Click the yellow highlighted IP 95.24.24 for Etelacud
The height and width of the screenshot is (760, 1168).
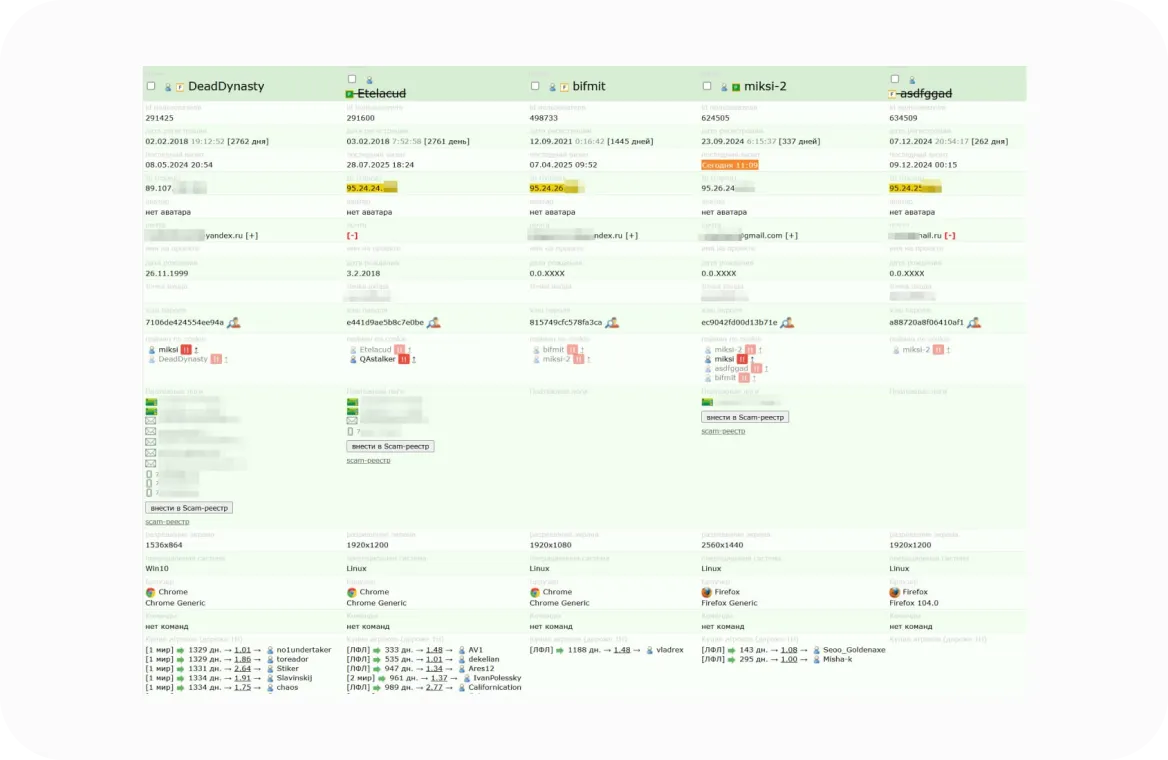(x=370, y=187)
